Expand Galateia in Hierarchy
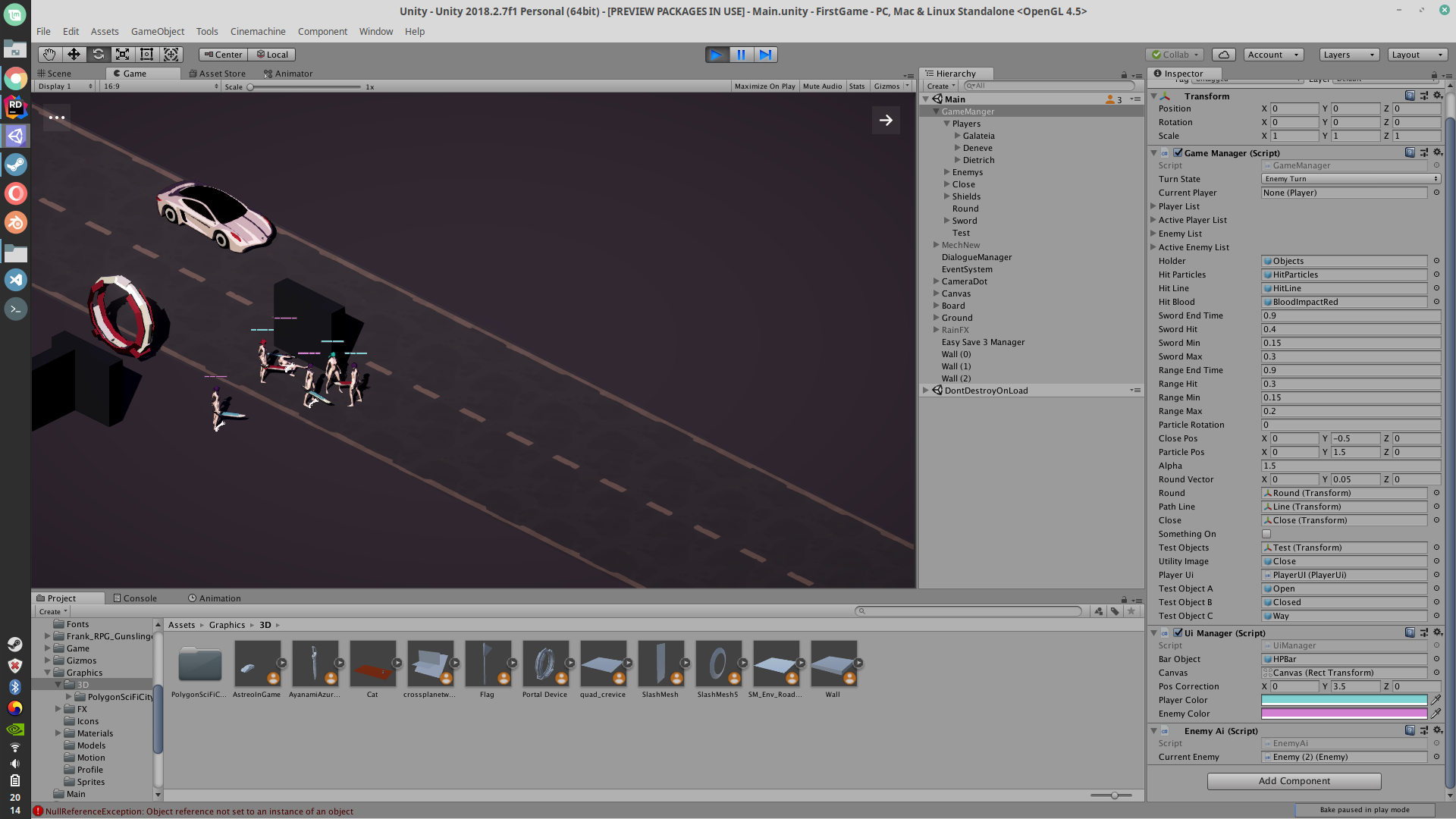 [958, 136]
